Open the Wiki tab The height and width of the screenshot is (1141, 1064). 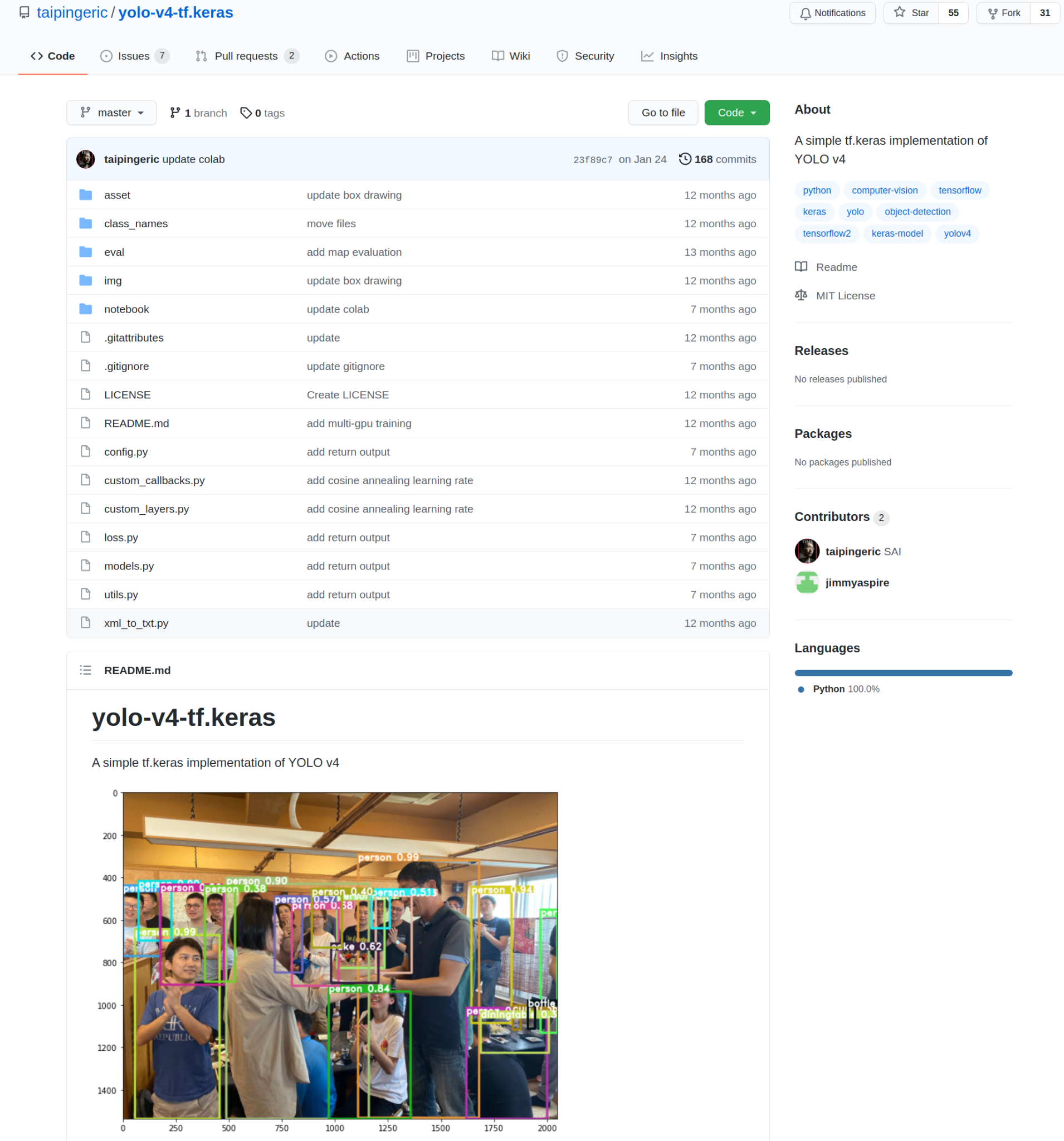click(x=511, y=56)
